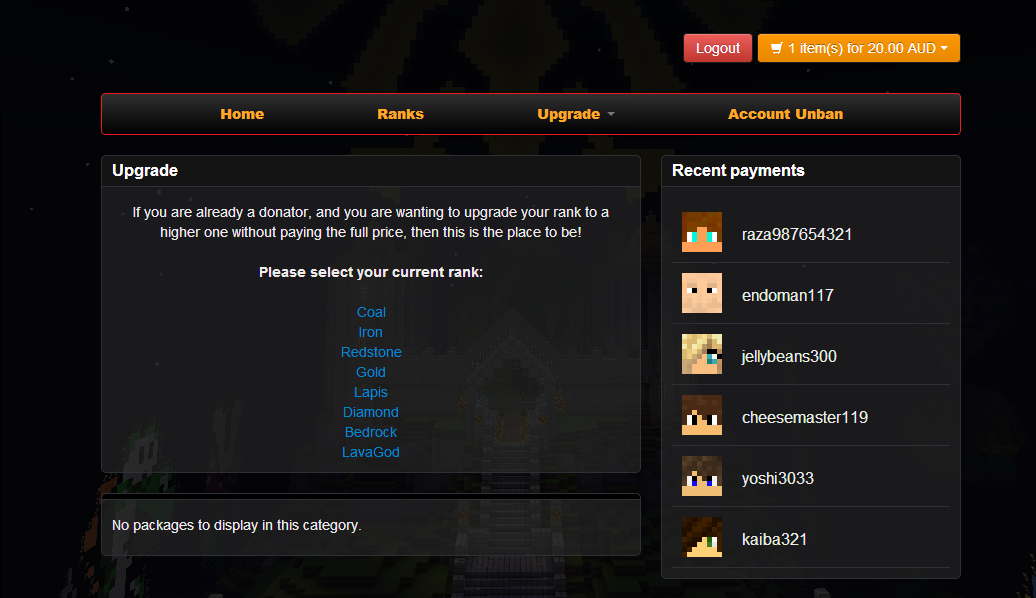Choose the LavaGod rank link
Screen dimensions: 1036x598
(371, 452)
